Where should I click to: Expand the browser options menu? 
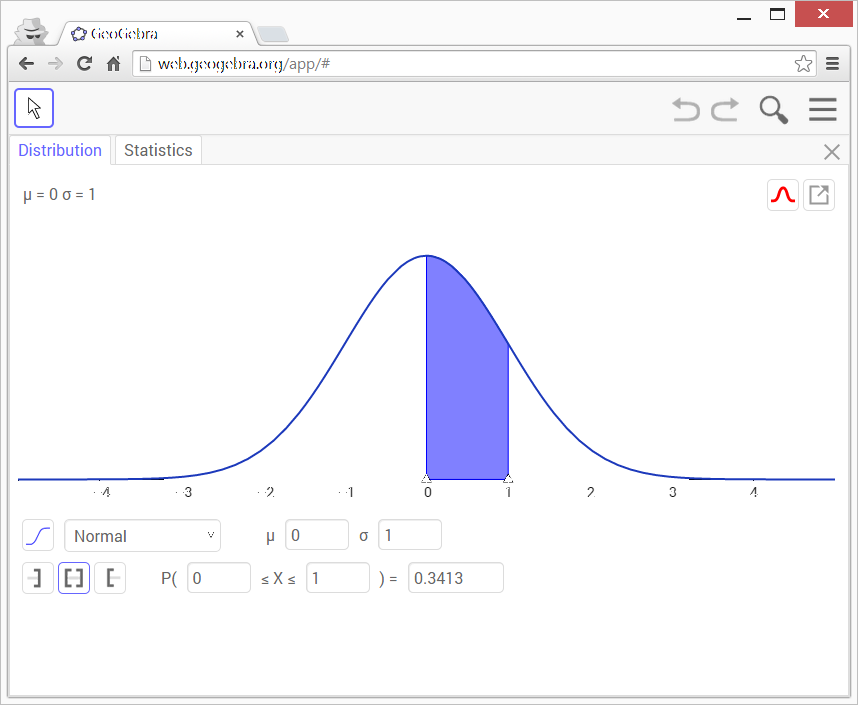pos(833,63)
